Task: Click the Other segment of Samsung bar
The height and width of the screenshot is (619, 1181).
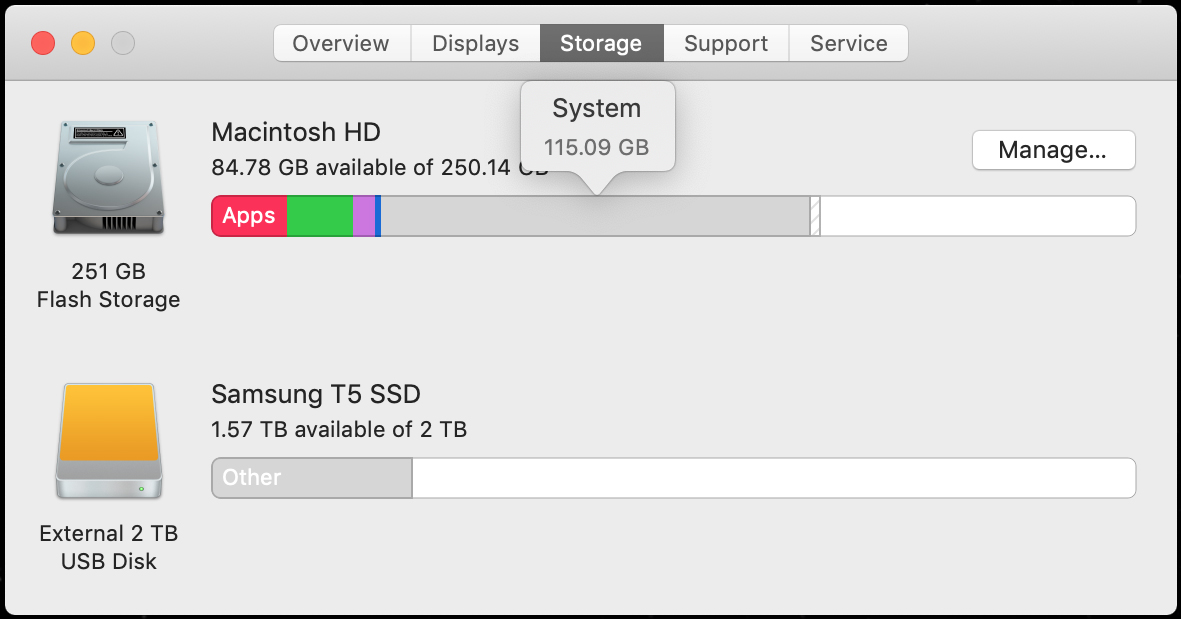Action: [x=312, y=478]
